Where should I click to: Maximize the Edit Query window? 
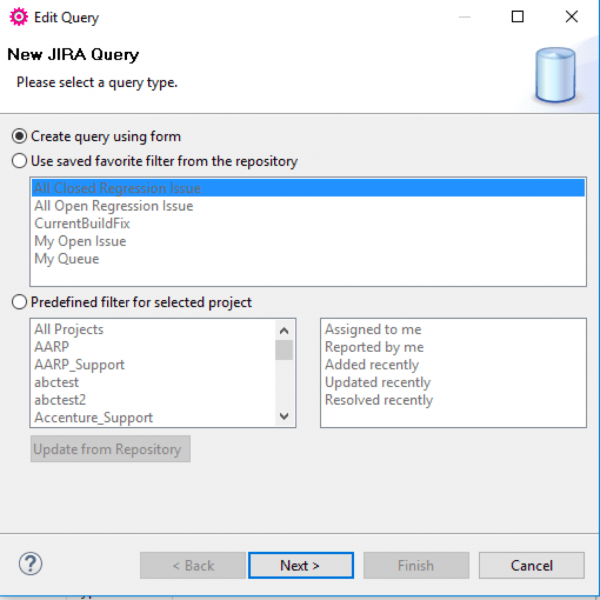(517, 17)
